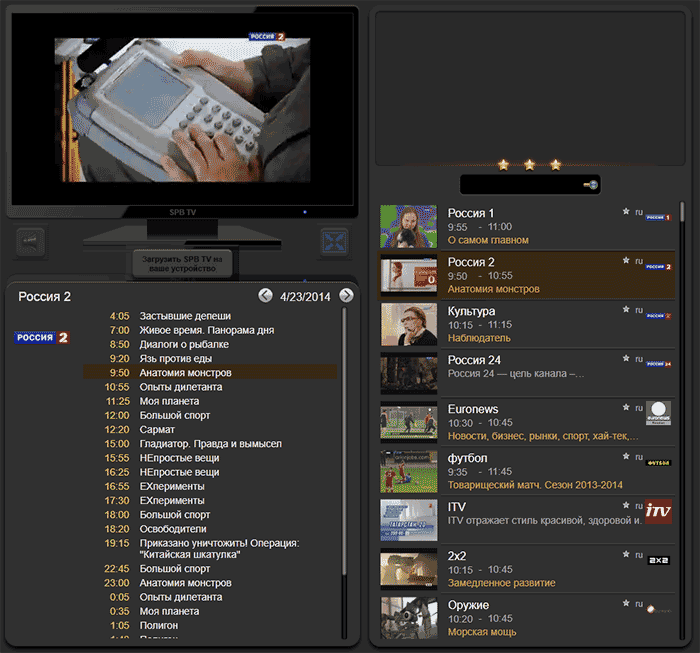Favorite the Россия 24 channel star

(626, 358)
